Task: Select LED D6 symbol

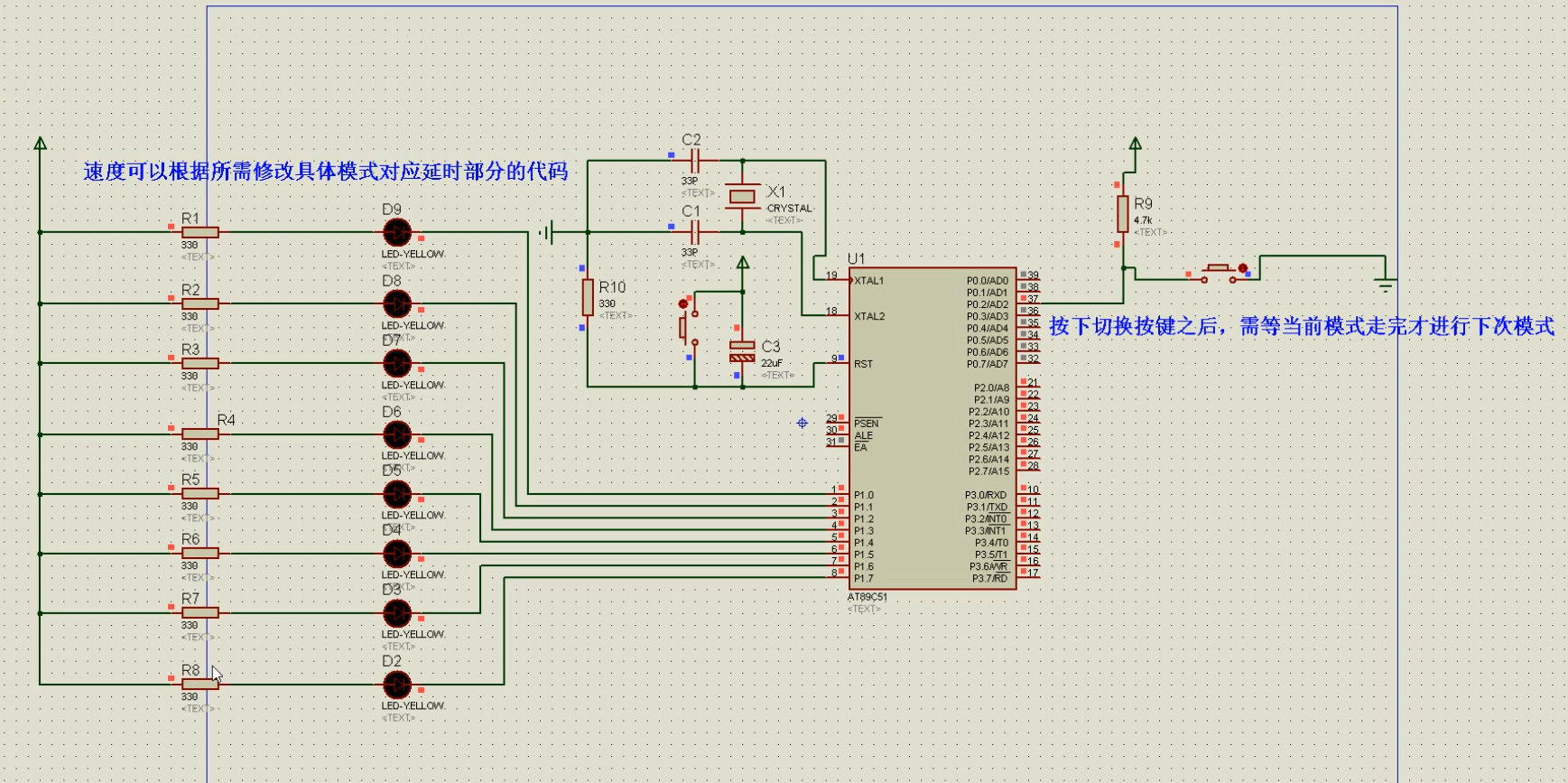Action: click(x=397, y=434)
